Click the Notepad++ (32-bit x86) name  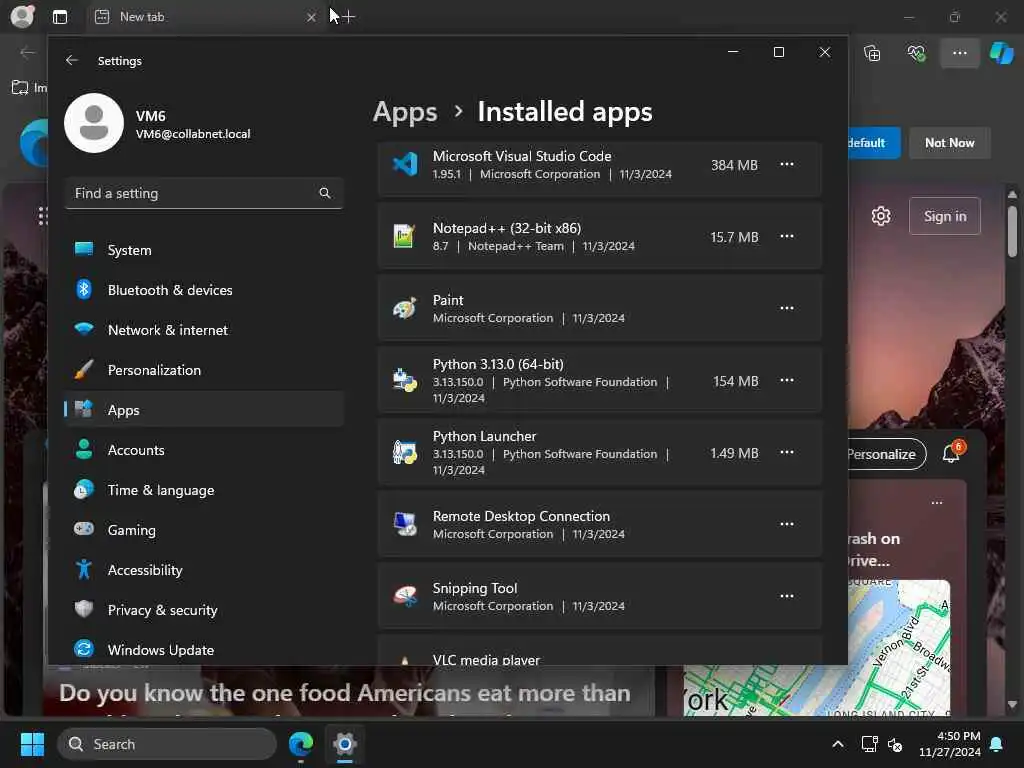[x=507, y=228]
